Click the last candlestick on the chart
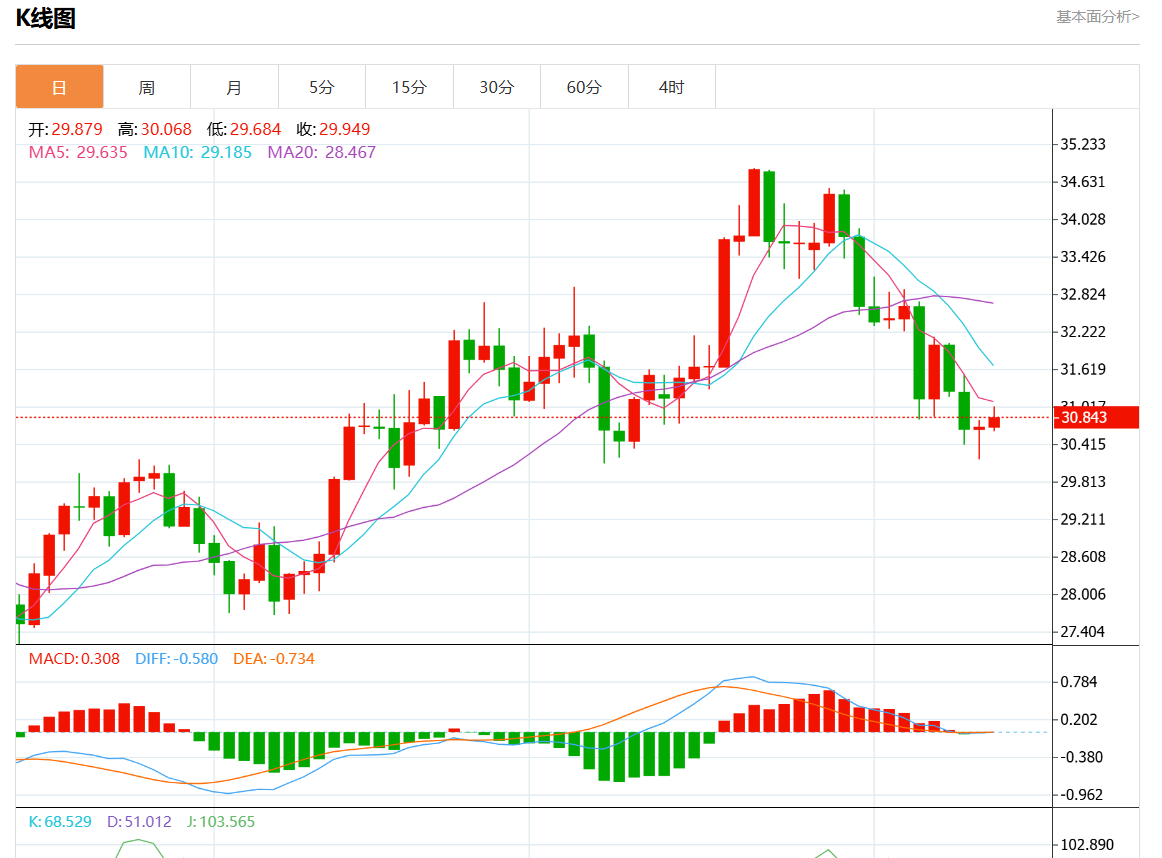This screenshot has width=1162, height=858. [x=994, y=421]
